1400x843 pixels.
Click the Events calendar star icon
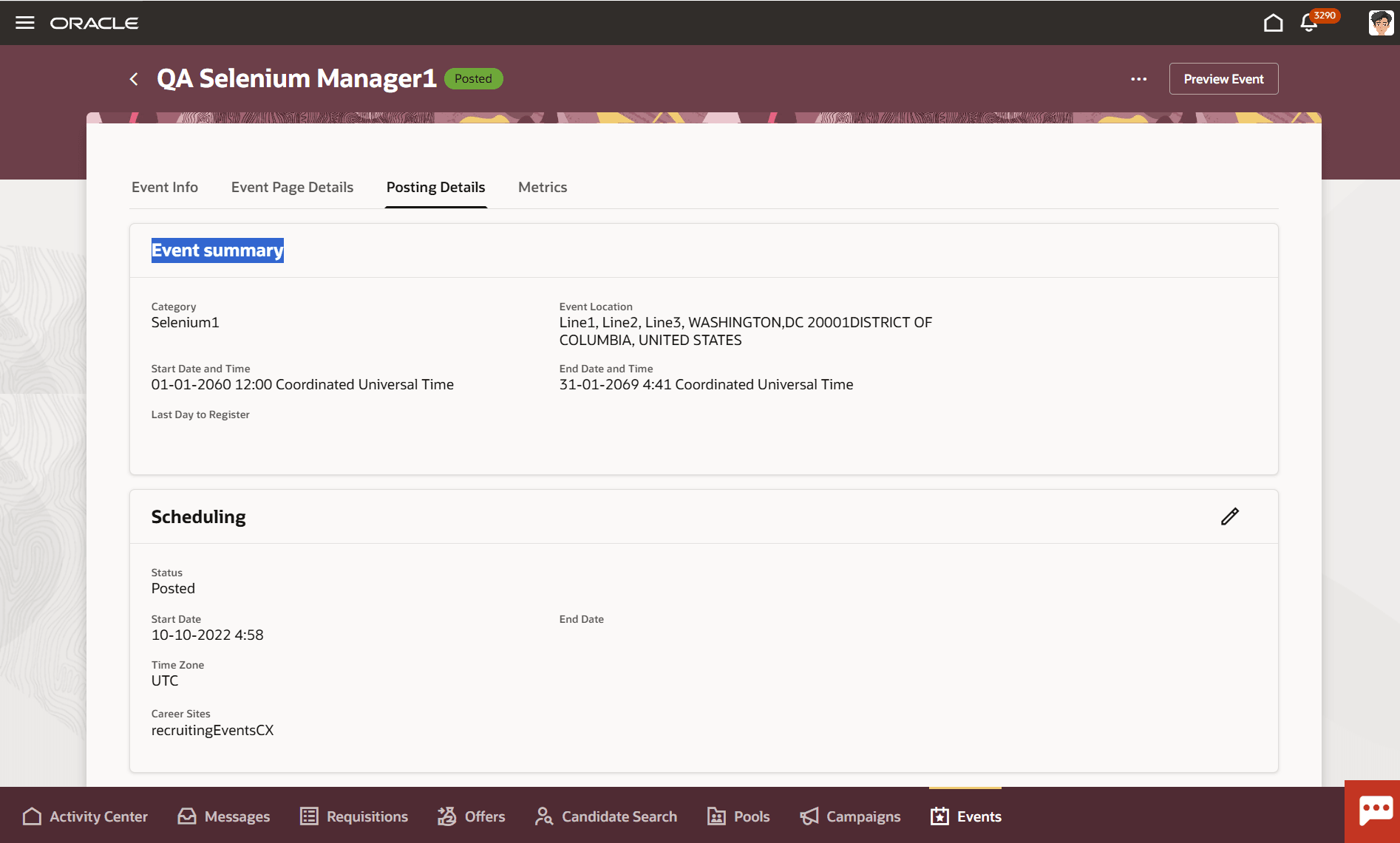click(x=939, y=816)
